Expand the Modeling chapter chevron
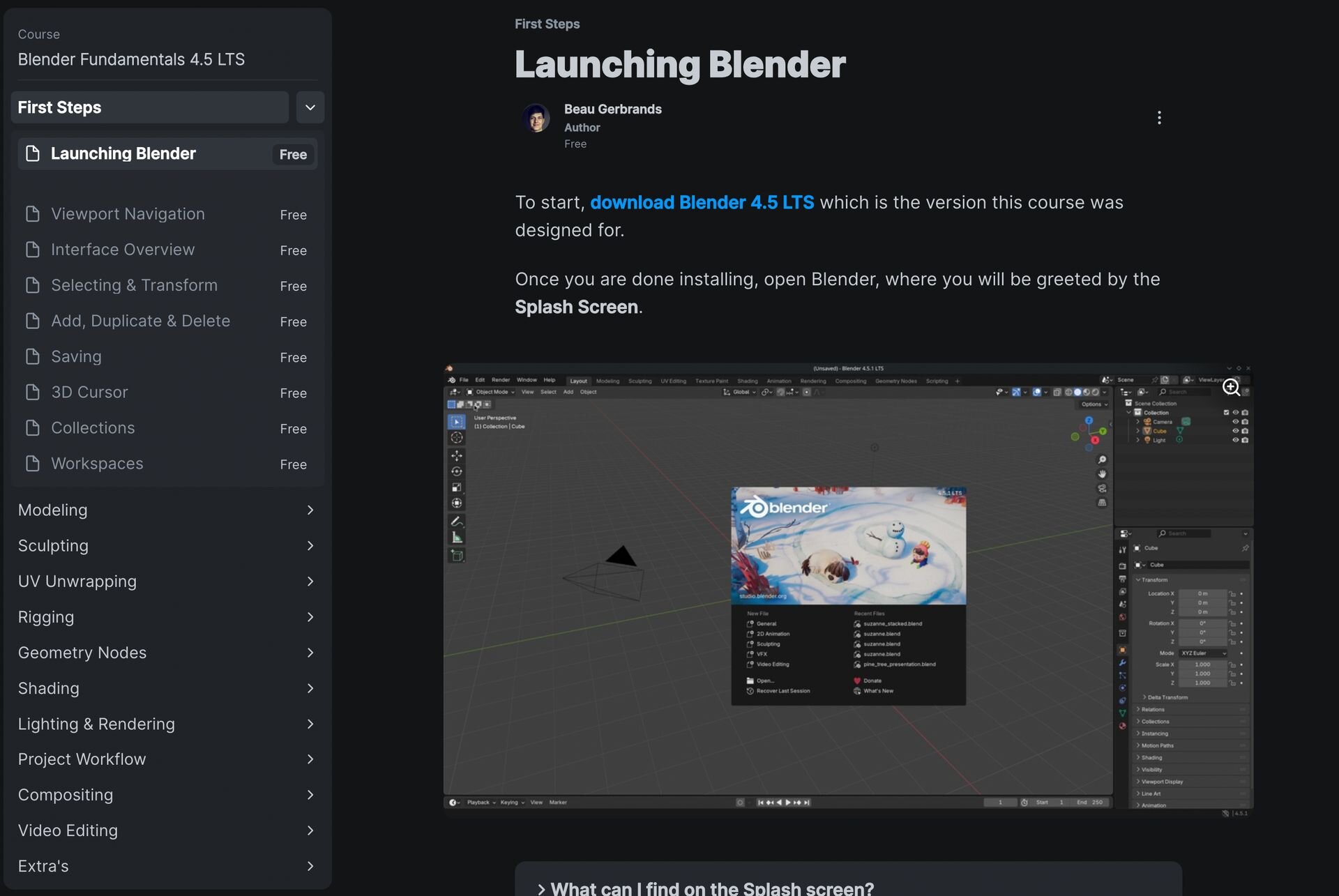The width and height of the screenshot is (1339, 896). click(x=310, y=510)
